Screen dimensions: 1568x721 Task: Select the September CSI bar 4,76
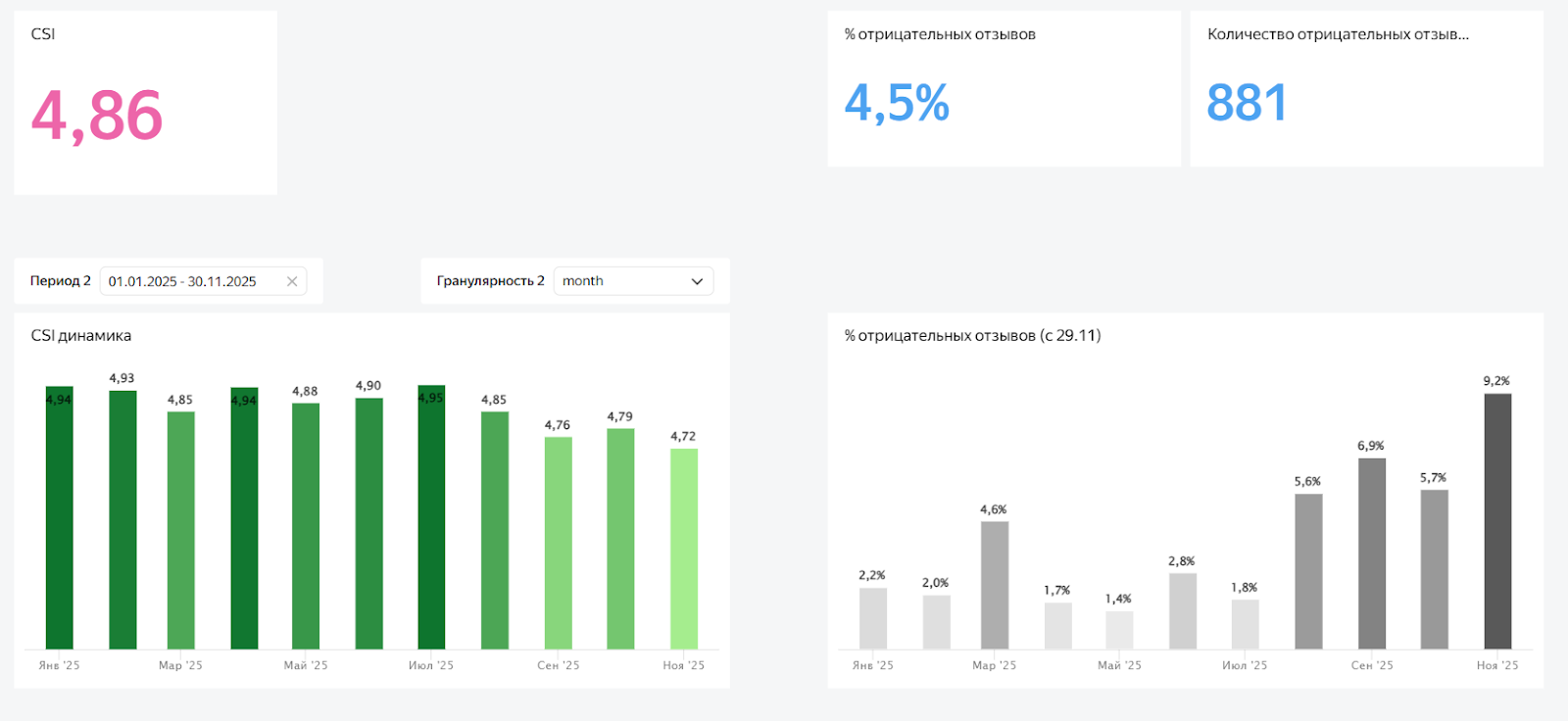[559, 544]
